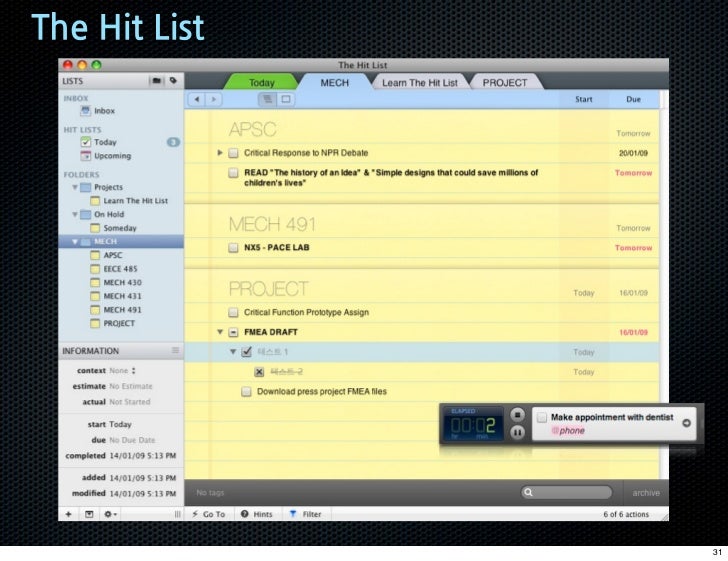Viewport: 728px width, 561px height.
Task: Collapse the On Hold folder
Action: pyautogui.click(x=75, y=215)
